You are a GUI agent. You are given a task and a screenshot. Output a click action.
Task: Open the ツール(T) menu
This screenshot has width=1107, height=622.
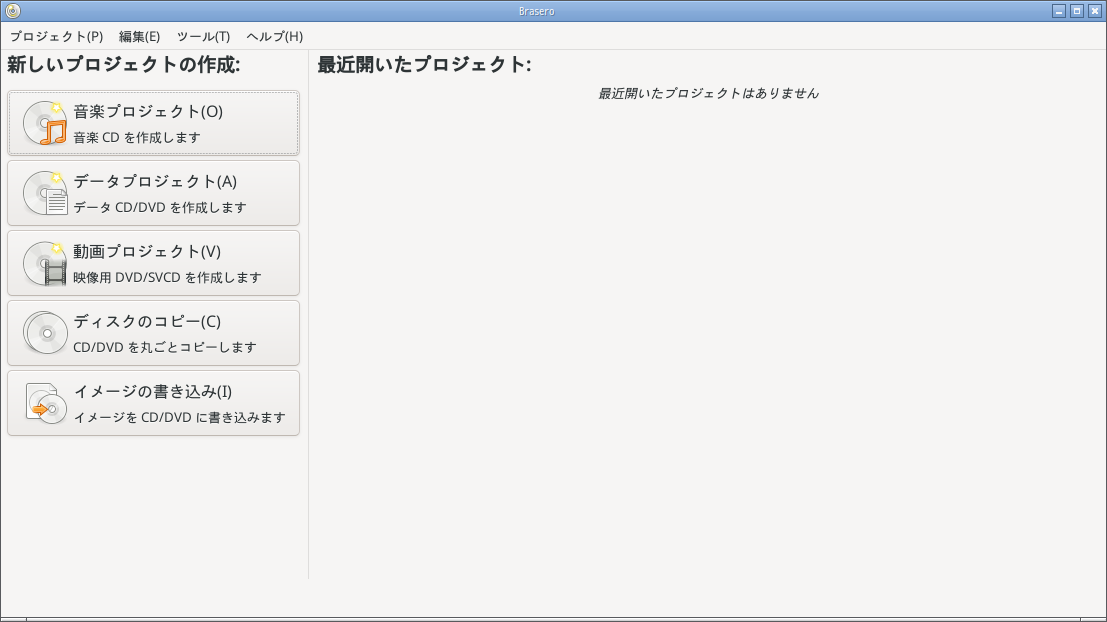click(x=203, y=36)
